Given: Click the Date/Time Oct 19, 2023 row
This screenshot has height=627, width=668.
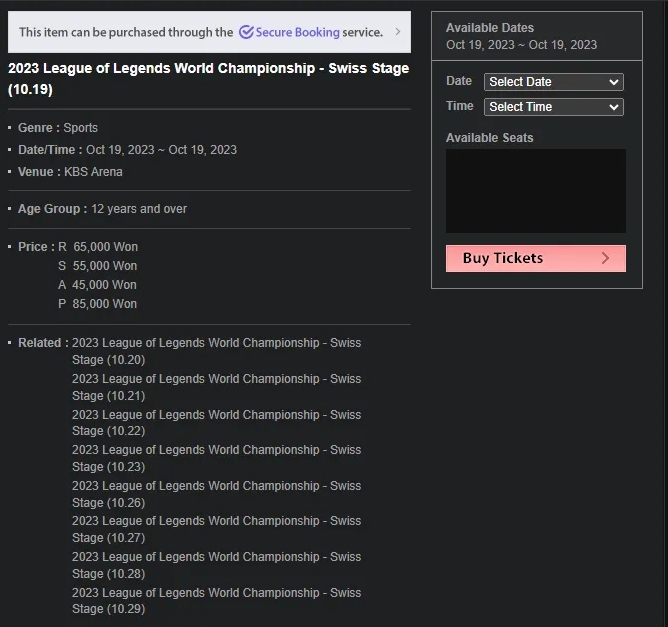Looking at the screenshot, I should point(127,150).
